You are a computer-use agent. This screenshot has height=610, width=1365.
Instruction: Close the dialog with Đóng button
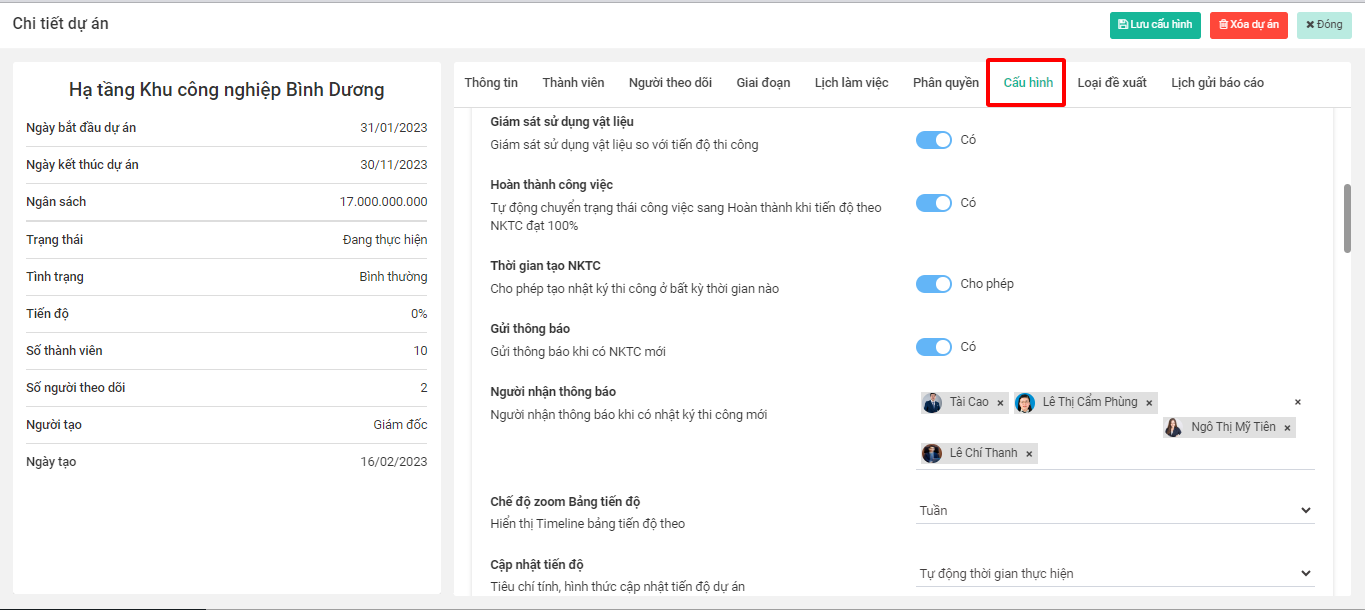coord(1323,25)
